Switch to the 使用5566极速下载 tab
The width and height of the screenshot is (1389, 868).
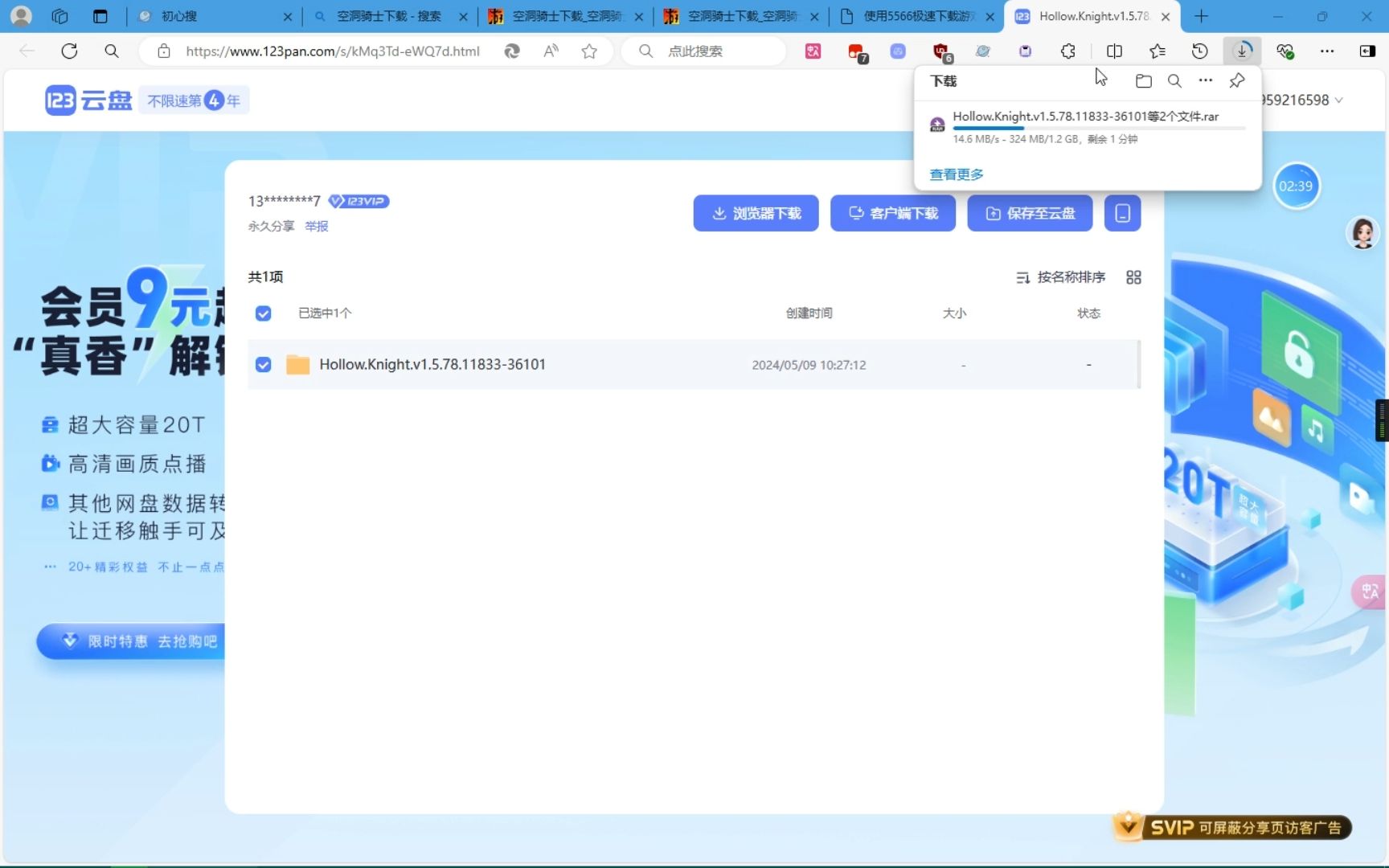(916, 16)
